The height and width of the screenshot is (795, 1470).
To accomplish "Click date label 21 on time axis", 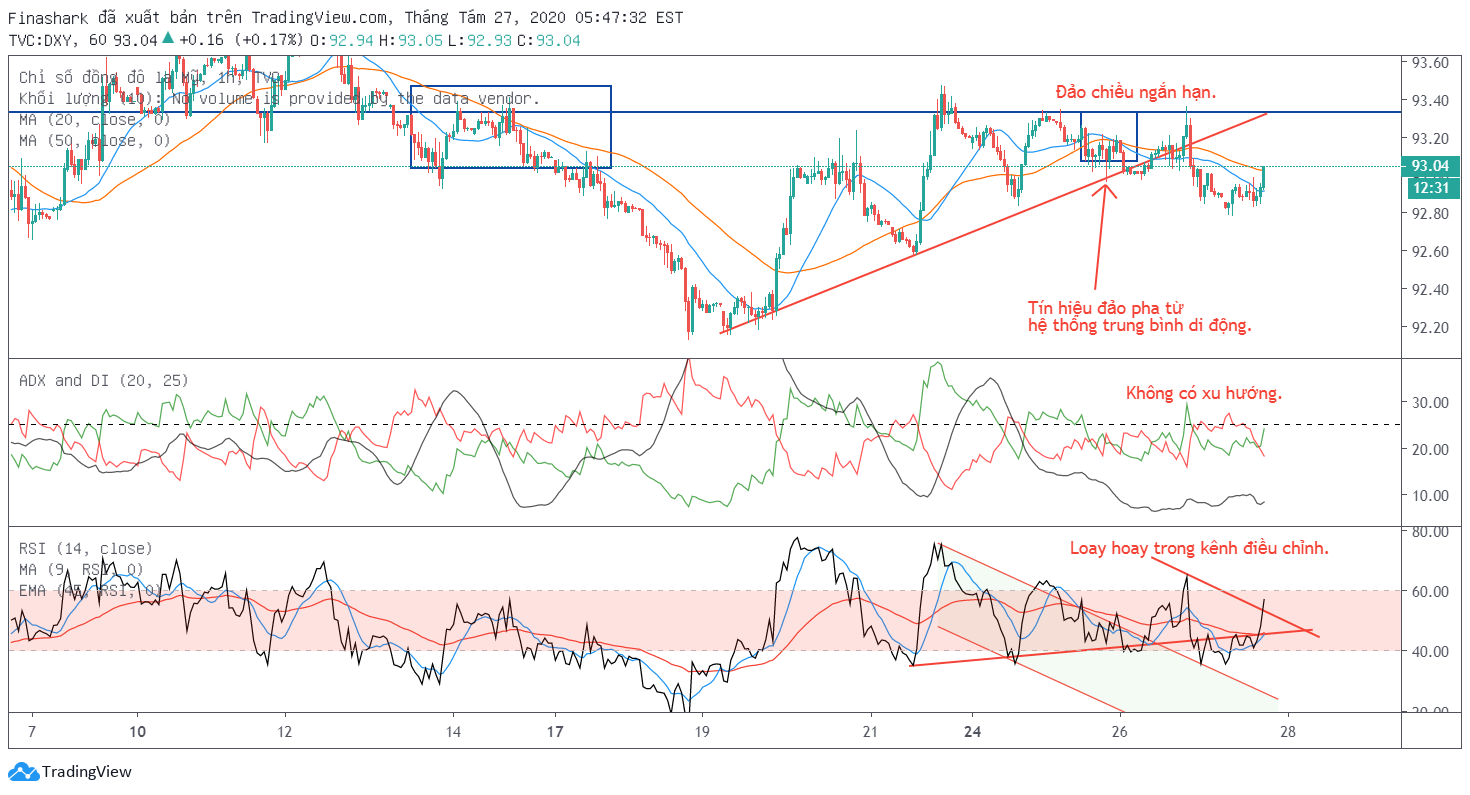I will tap(870, 731).
